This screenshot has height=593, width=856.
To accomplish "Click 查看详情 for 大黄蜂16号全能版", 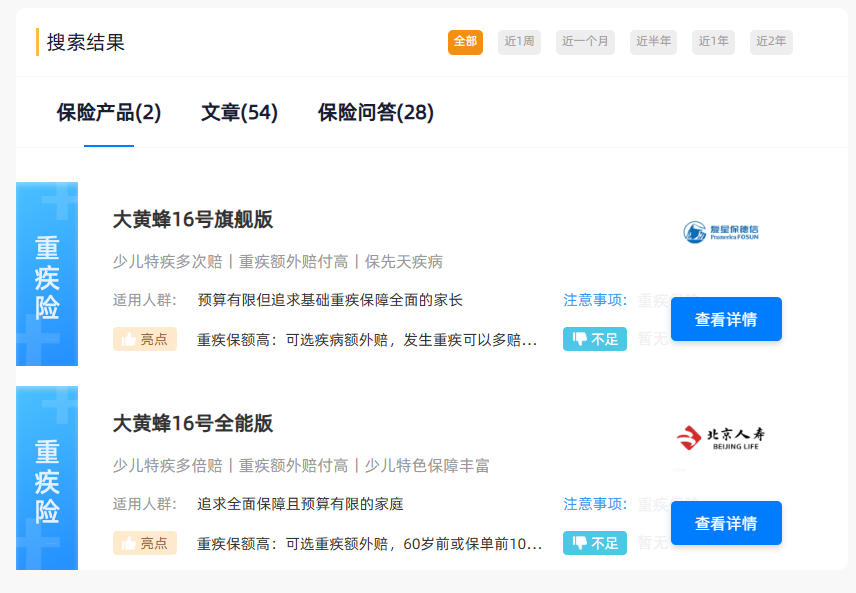I will [x=726, y=523].
